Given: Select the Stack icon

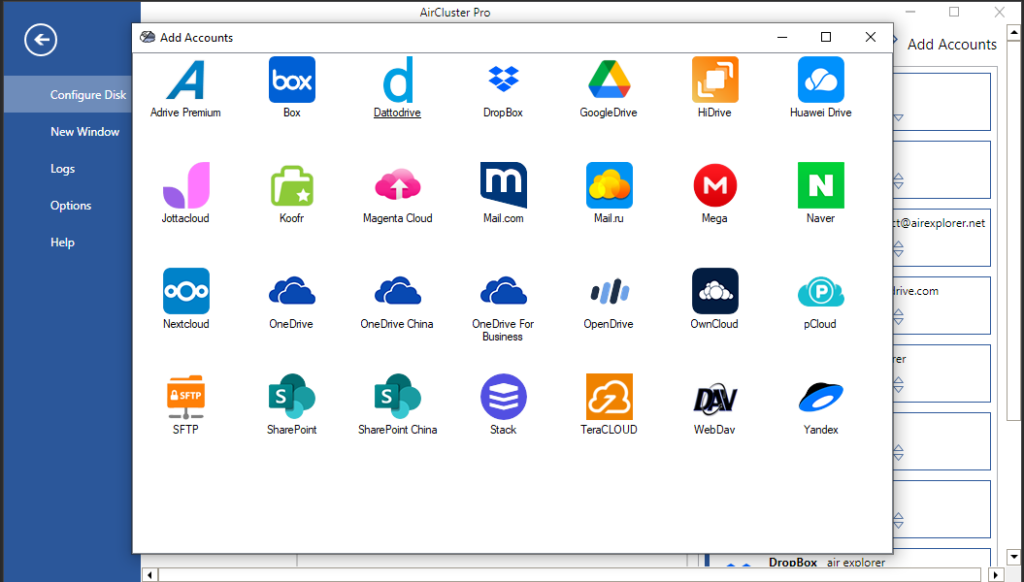Looking at the screenshot, I should (x=504, y=397).
